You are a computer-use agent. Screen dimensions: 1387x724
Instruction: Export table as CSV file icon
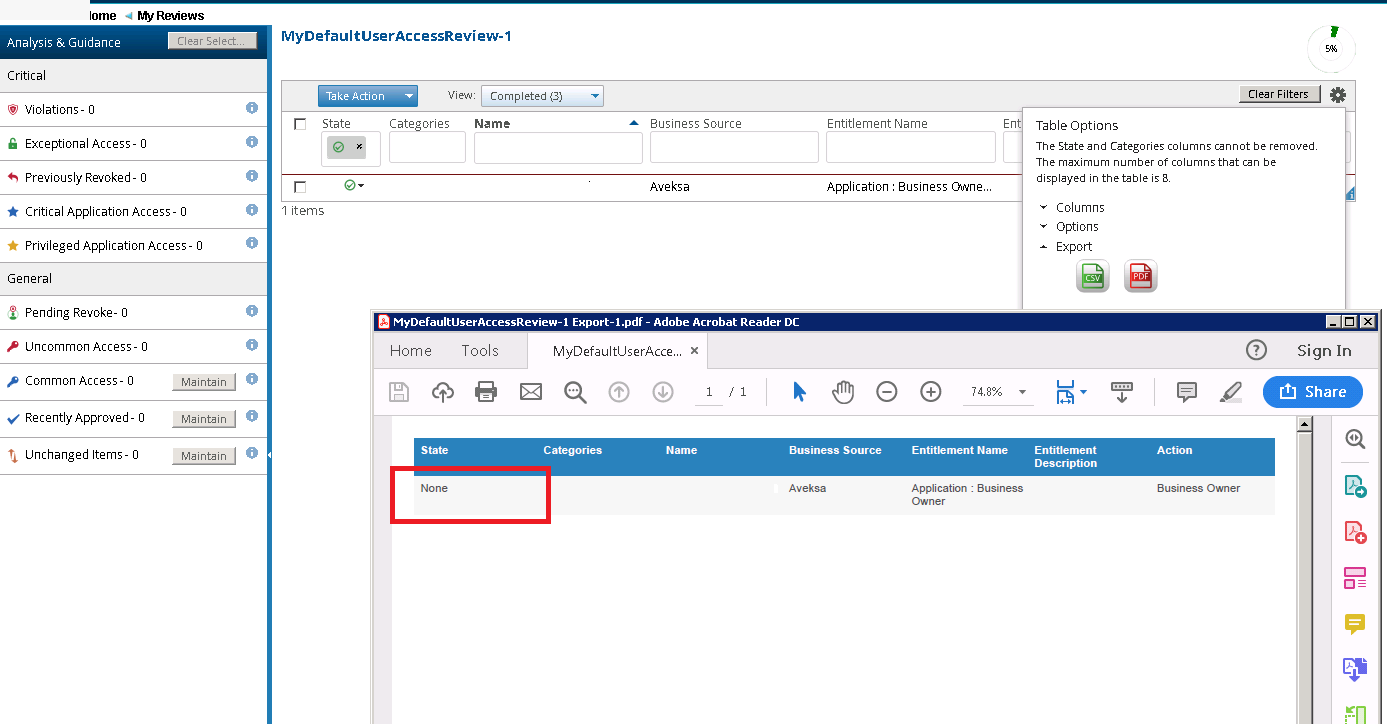[1093, 276]
